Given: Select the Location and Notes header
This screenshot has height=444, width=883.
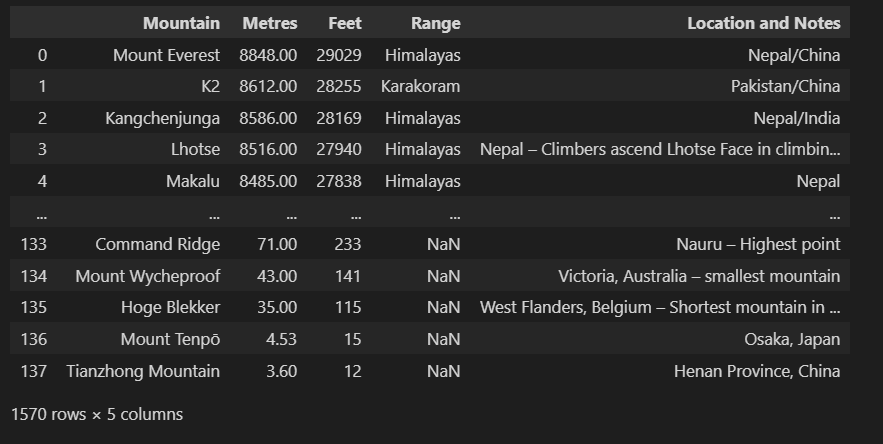Looking at the screenshot, I should click(763, 23).
